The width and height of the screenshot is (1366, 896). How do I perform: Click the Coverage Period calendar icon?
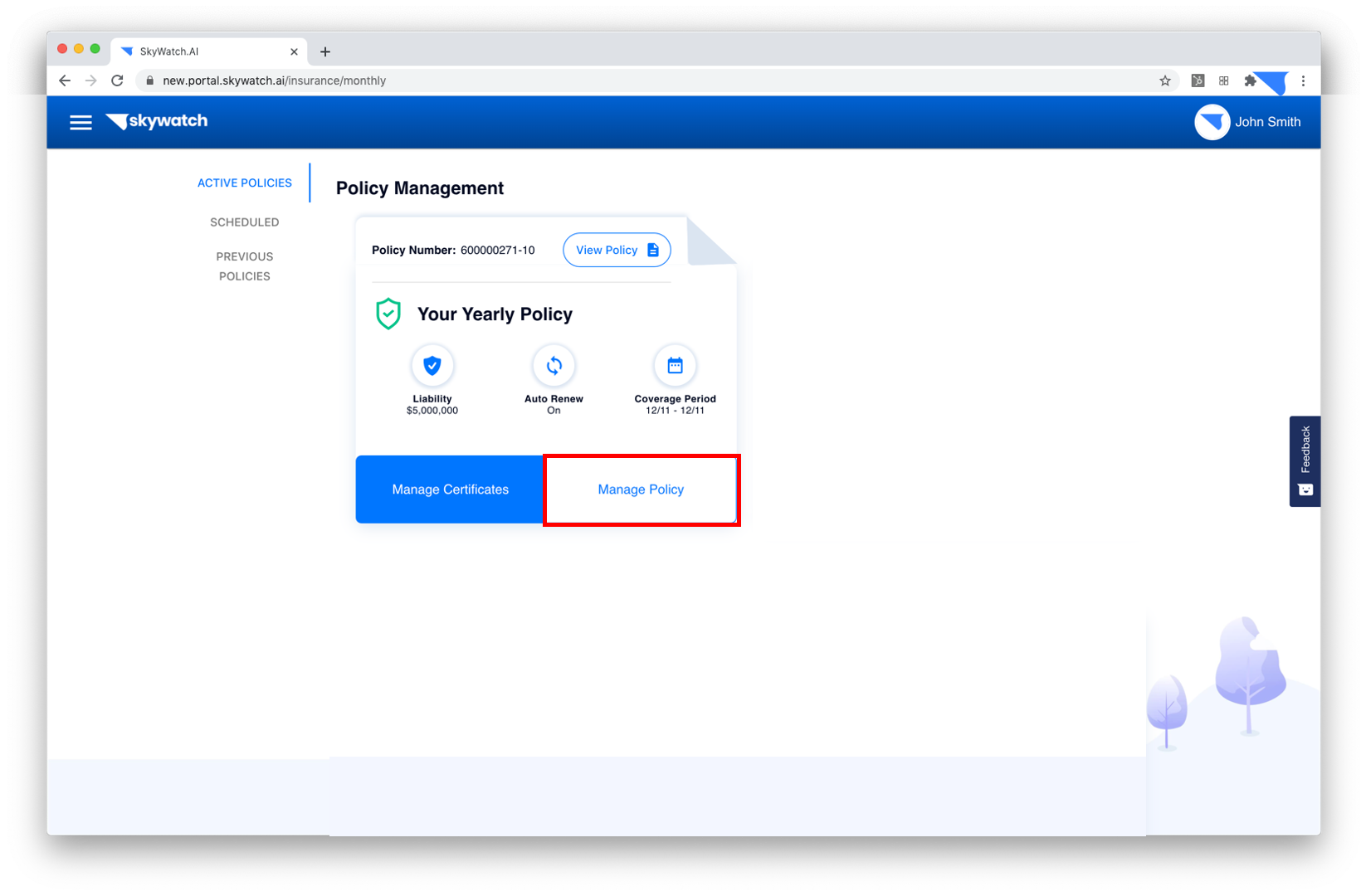pyautogui.click(x=675, y=365)
